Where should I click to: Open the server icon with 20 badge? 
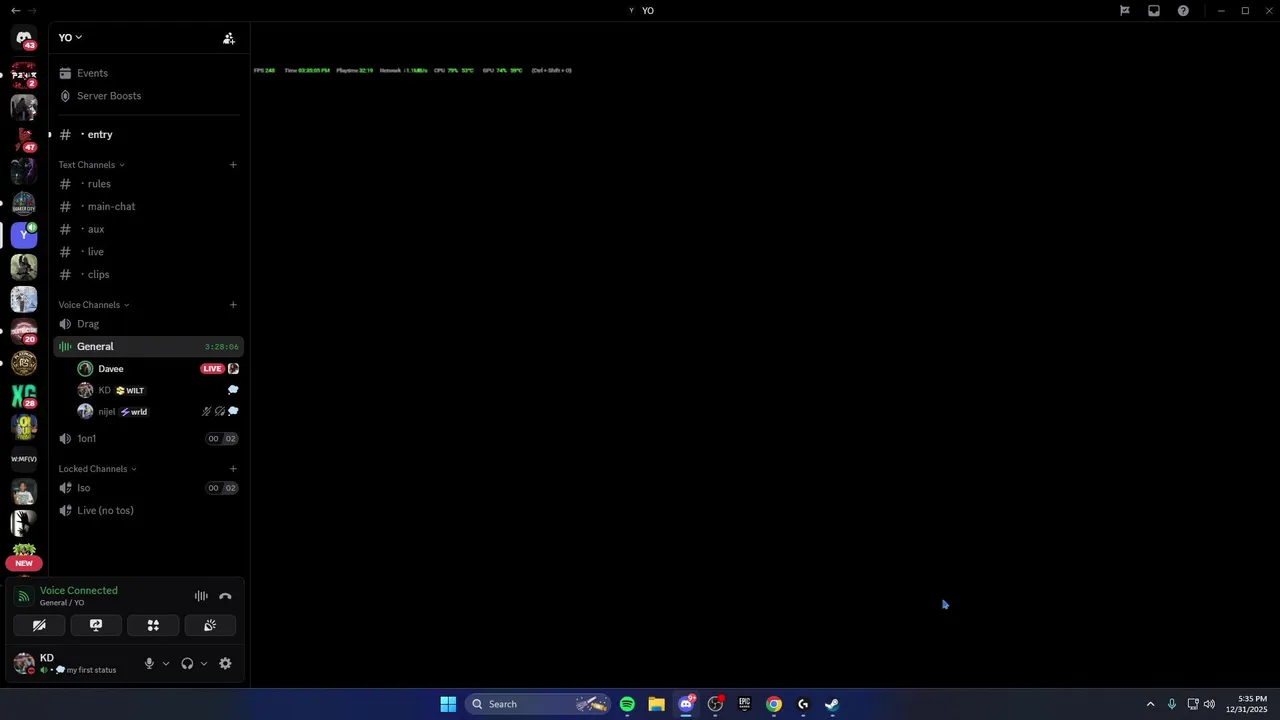coord(24,331)
